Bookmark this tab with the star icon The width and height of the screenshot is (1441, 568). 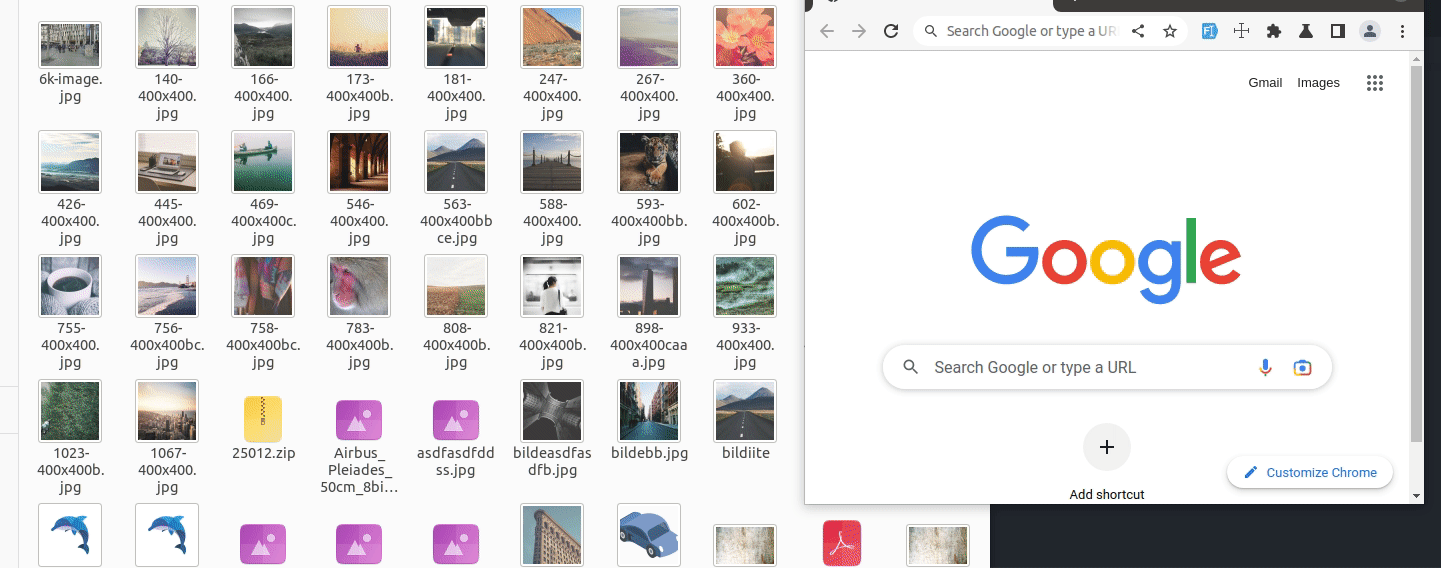point(1170,31)
